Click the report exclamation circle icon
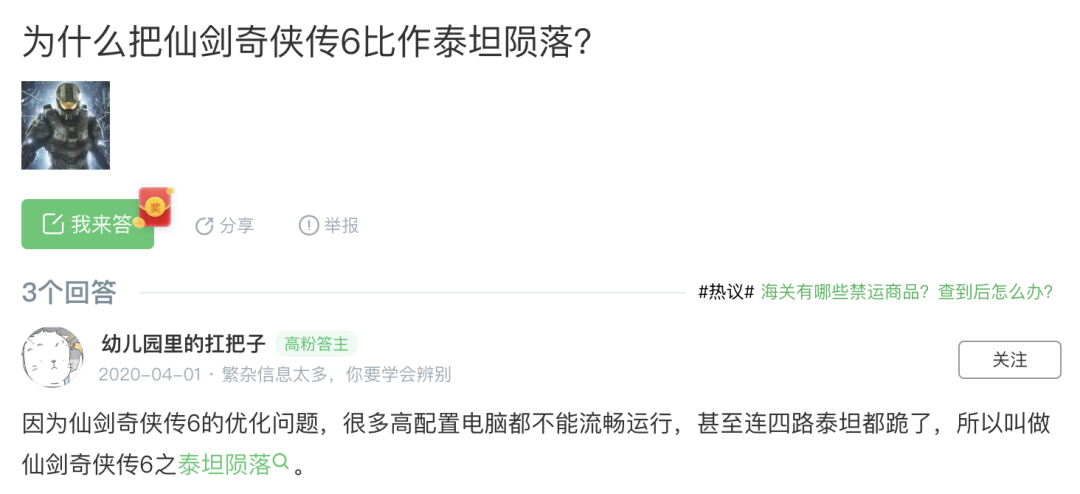1080x494 pixels. [x=308, y=226]
